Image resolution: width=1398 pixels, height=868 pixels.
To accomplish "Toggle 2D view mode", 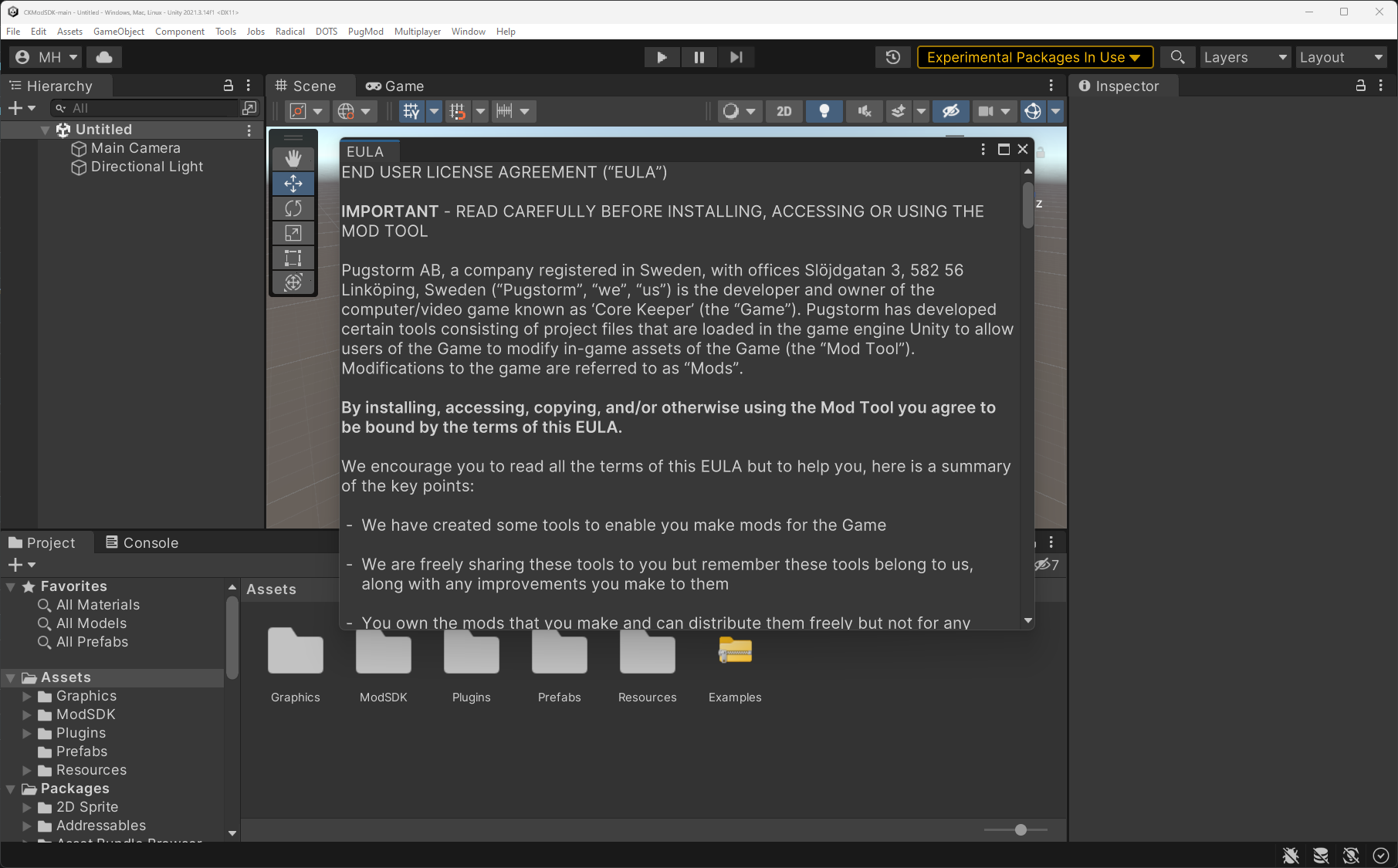I will coord(784,111).
